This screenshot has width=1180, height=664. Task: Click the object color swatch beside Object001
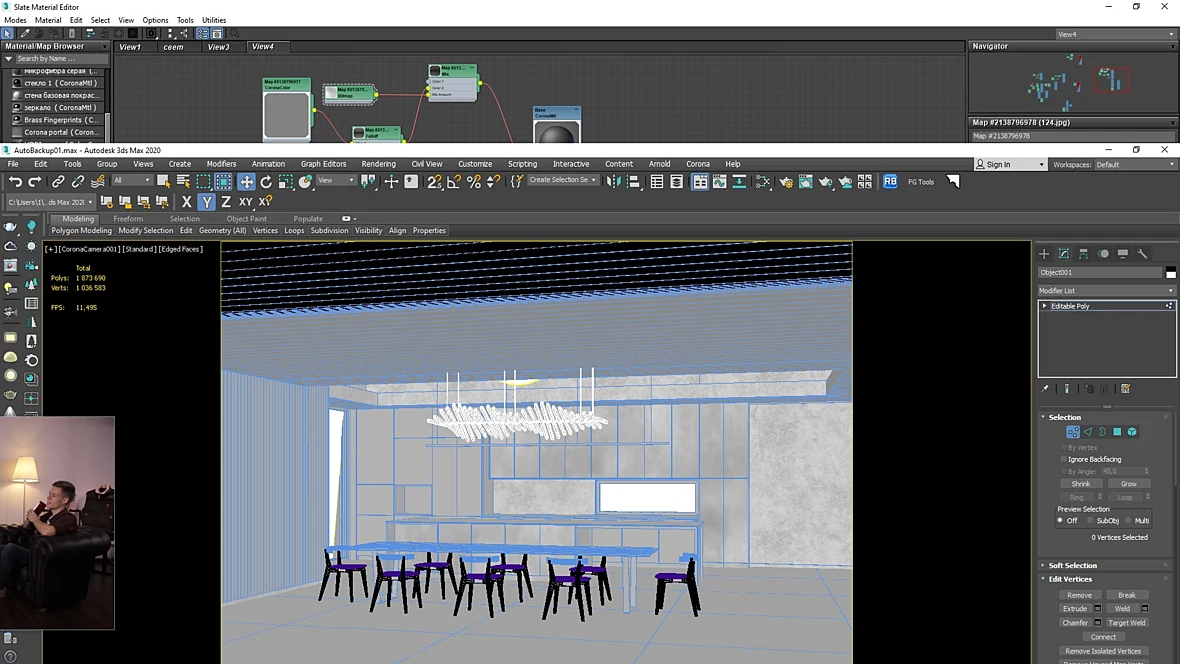1170,273
